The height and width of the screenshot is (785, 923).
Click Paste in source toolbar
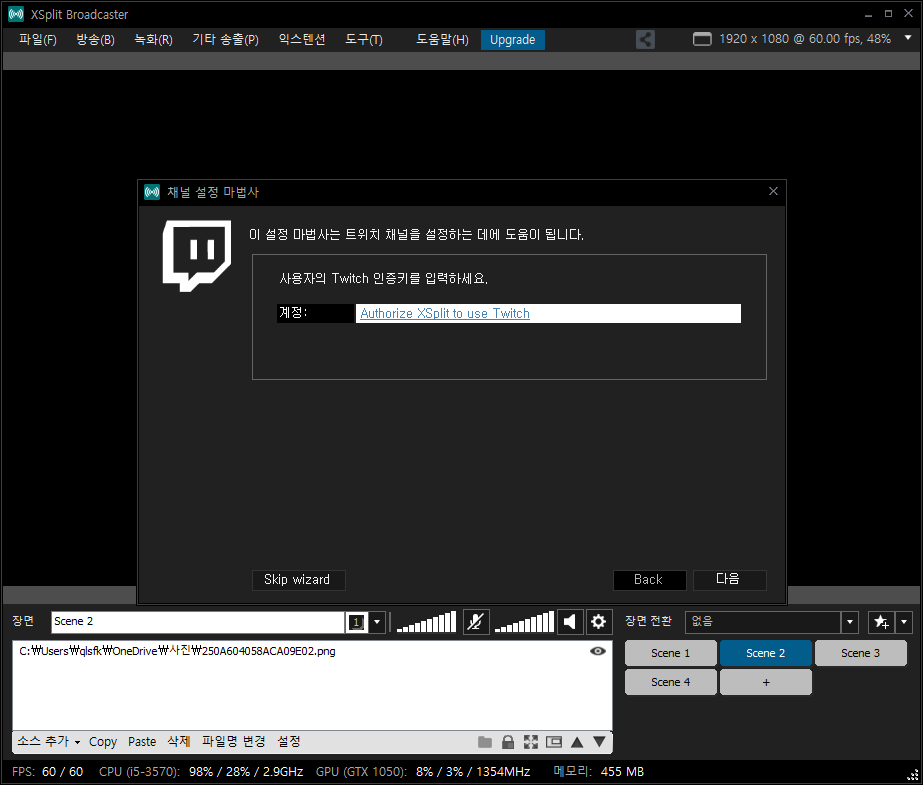tap(142, 741)
